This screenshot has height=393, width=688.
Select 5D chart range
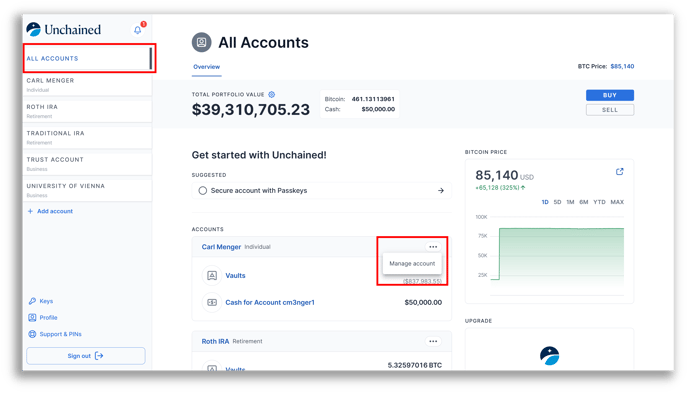(557, 202)
